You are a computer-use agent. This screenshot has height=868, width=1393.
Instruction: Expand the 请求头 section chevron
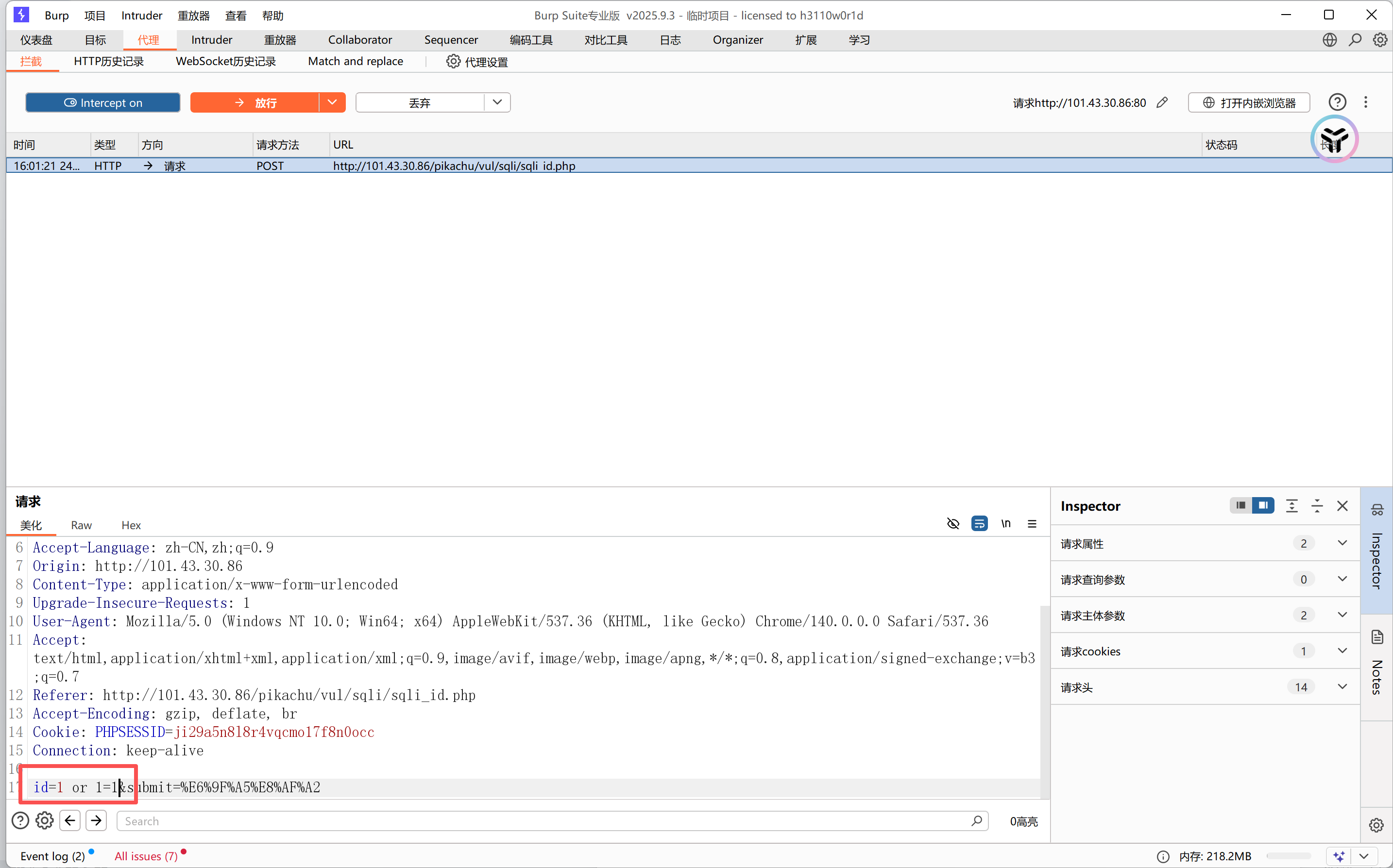click(1342, 686)
